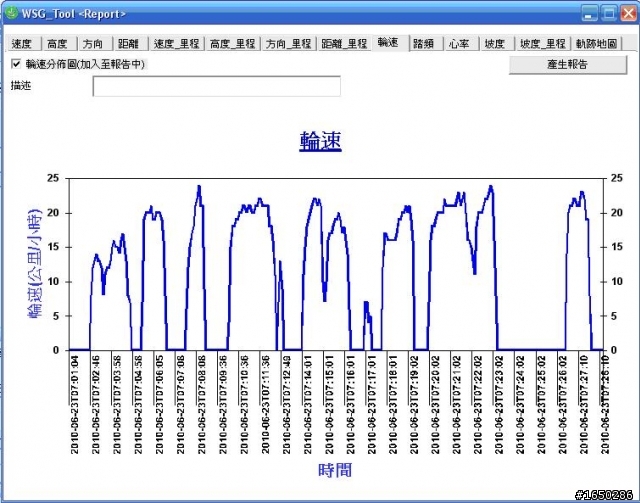Switch to the 心率 tab
Viewport: 640px width, 503px height.
[461, 43]
